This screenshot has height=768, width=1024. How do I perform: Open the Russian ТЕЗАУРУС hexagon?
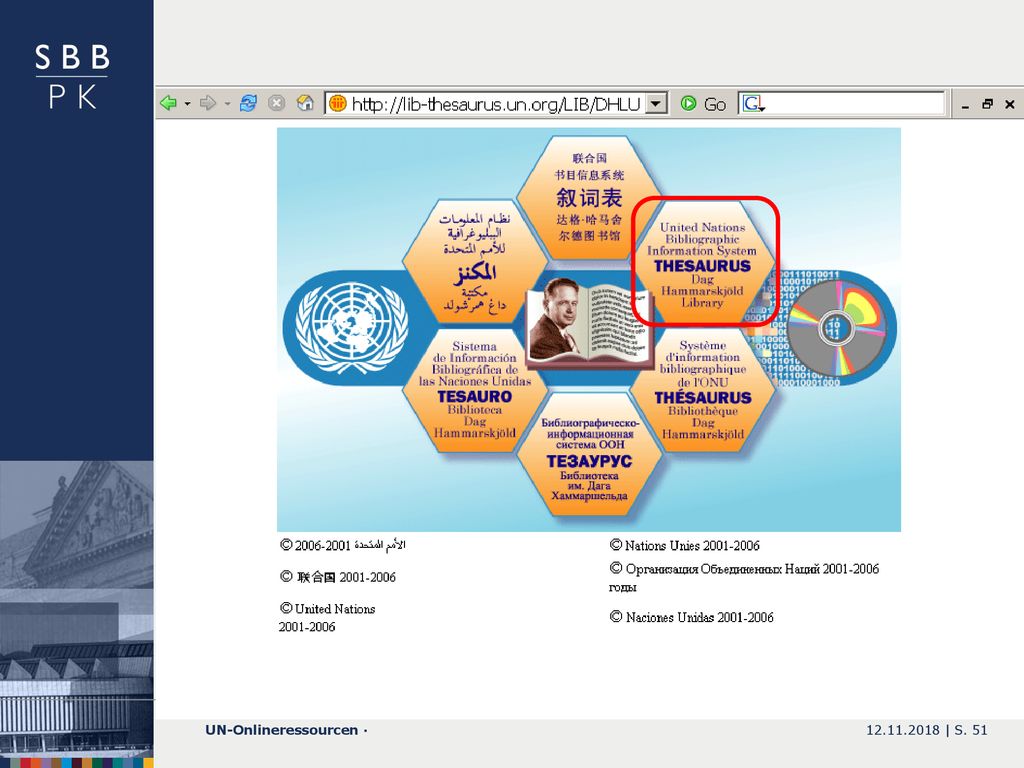tap(589, 455)
